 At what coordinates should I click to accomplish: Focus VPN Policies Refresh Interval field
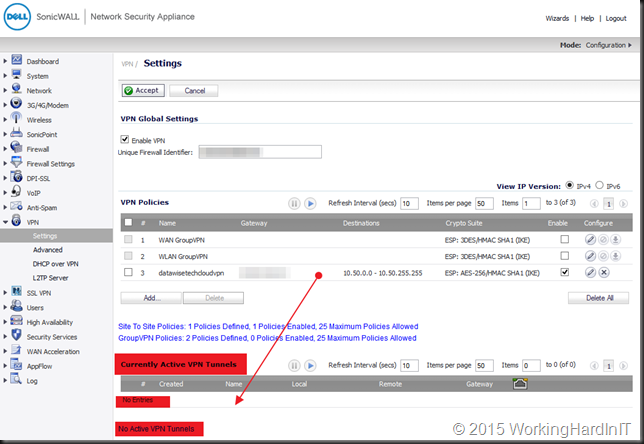(409, 203)
